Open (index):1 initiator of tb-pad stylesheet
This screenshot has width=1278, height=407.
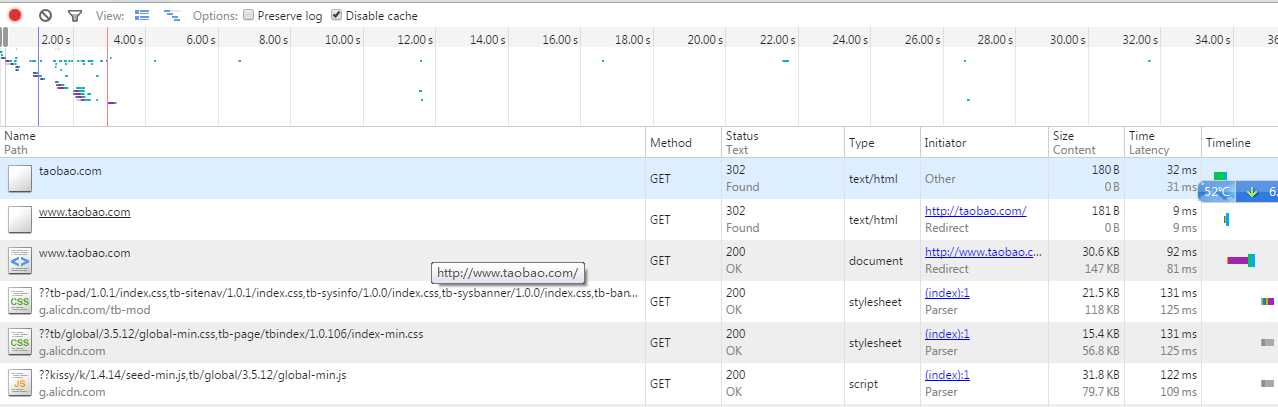(x=947, y=293)
